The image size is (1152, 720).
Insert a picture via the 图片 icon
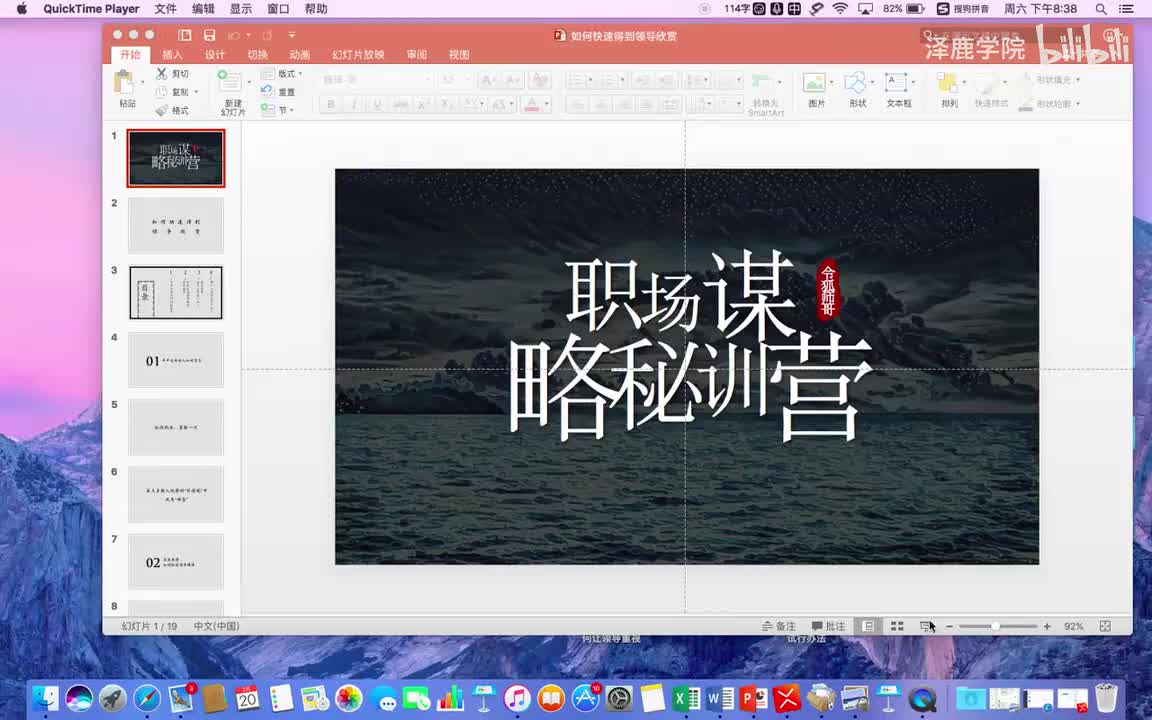pyautogui.click(x=814, y=82)
